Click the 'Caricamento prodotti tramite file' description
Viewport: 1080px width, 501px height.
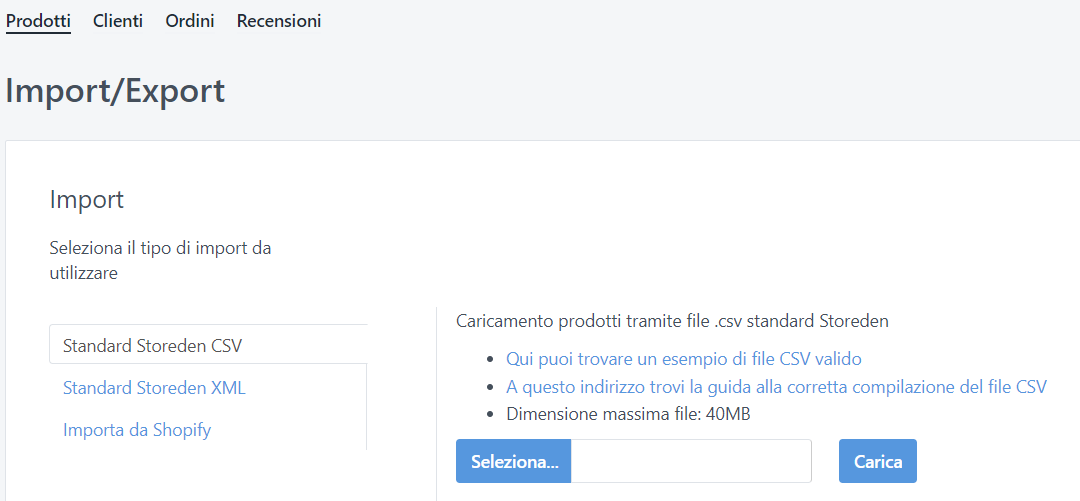tap(672, 321)
